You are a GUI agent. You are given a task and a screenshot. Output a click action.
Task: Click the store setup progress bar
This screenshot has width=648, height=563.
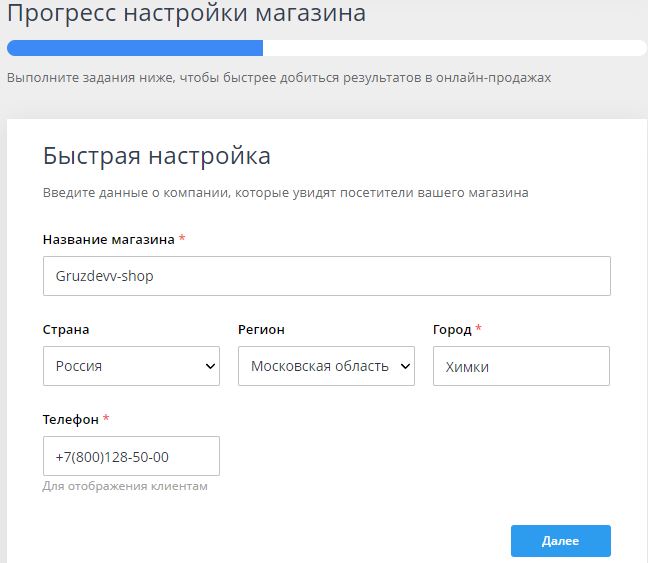(x=326, y=48)
